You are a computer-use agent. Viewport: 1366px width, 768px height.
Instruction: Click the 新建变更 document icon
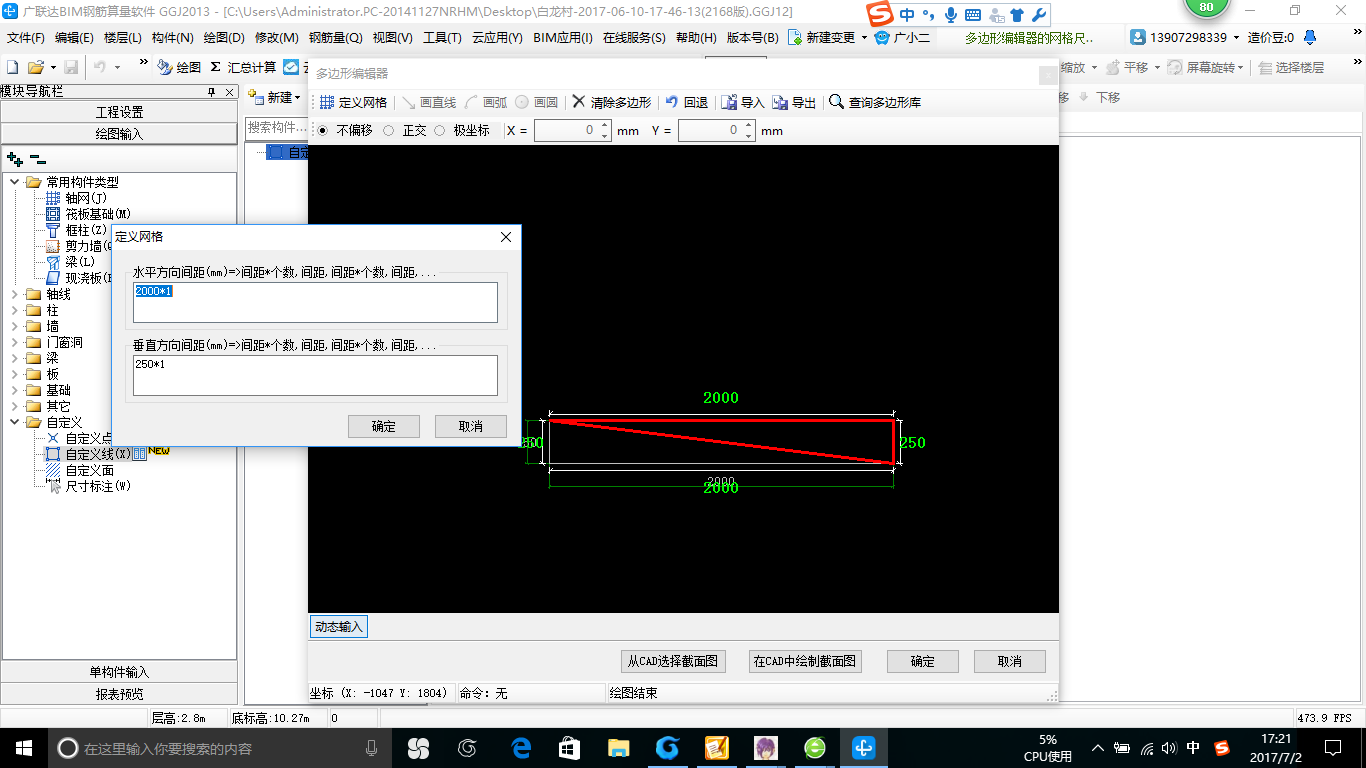click(795, 37)
